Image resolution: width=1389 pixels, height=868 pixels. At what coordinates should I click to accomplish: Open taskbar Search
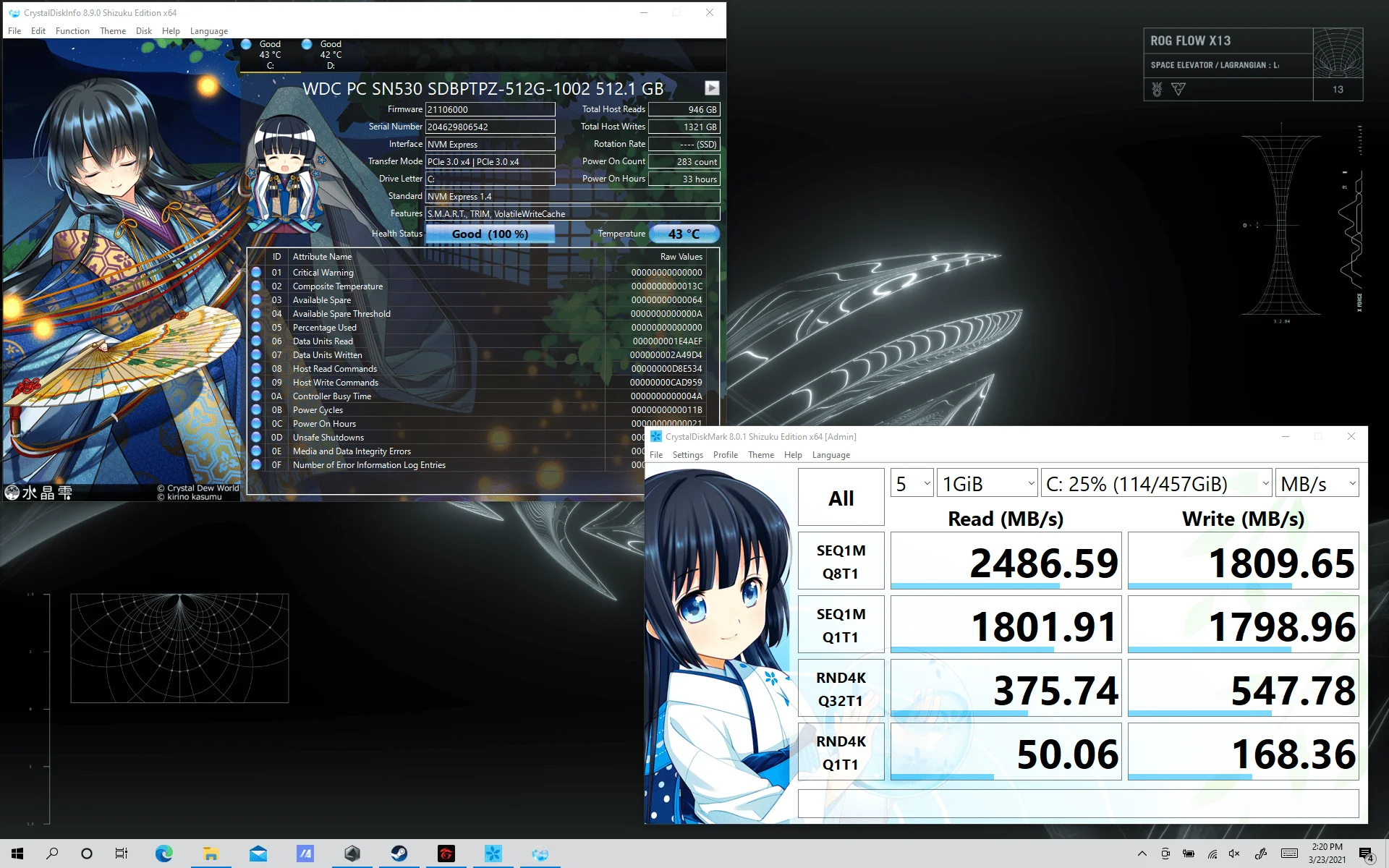coord(52,854)
